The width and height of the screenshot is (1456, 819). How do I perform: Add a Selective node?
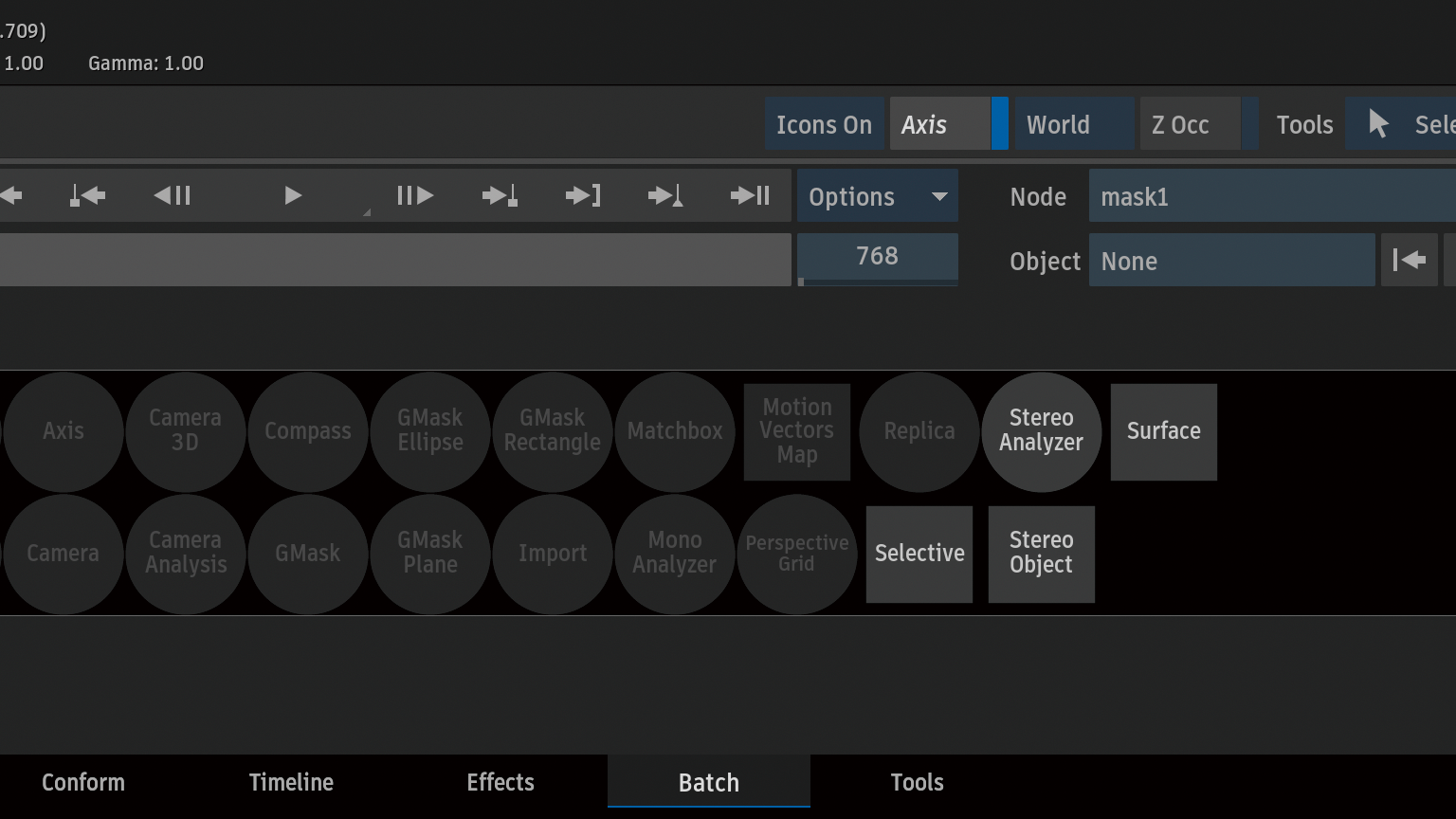[x=919, y=554]
